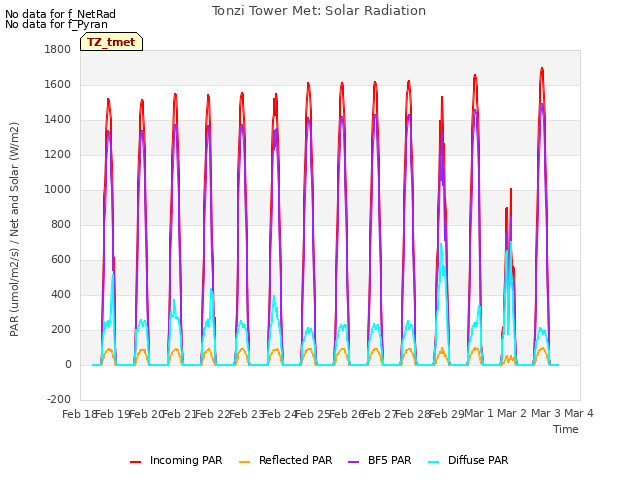Click the BF5 PAR legend entry
Screen dimensions: 640x480
[380, 460]
